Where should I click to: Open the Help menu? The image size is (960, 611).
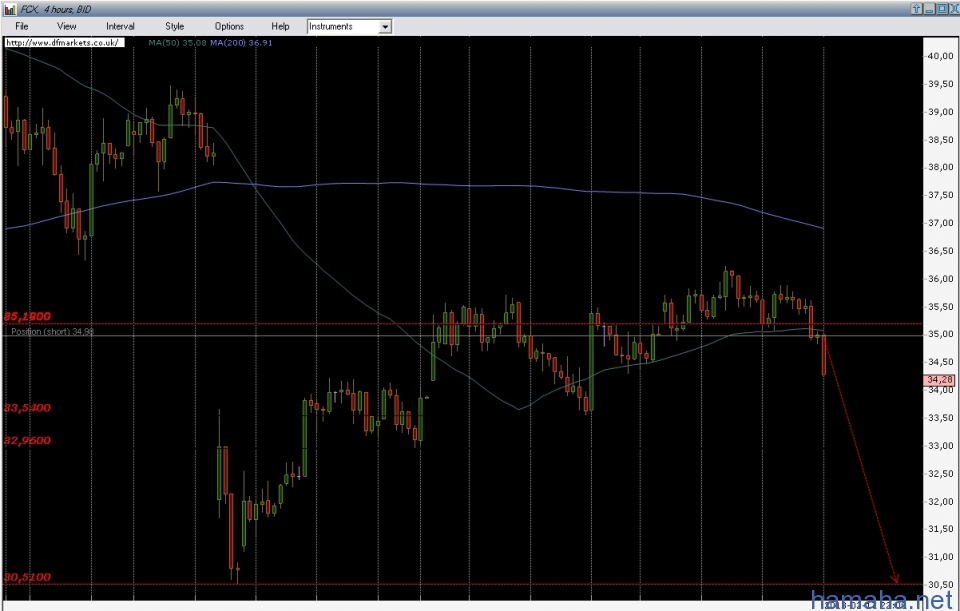coord(280,26)
